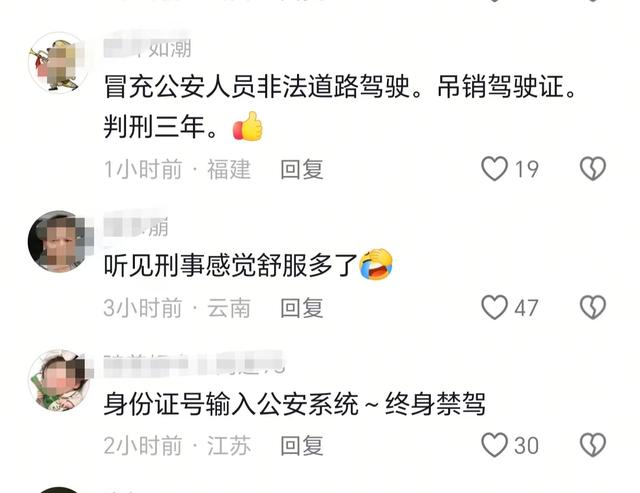Tap the 47 like count number
The height and width of the screenshot is (493, 640).
pos(526,308)
